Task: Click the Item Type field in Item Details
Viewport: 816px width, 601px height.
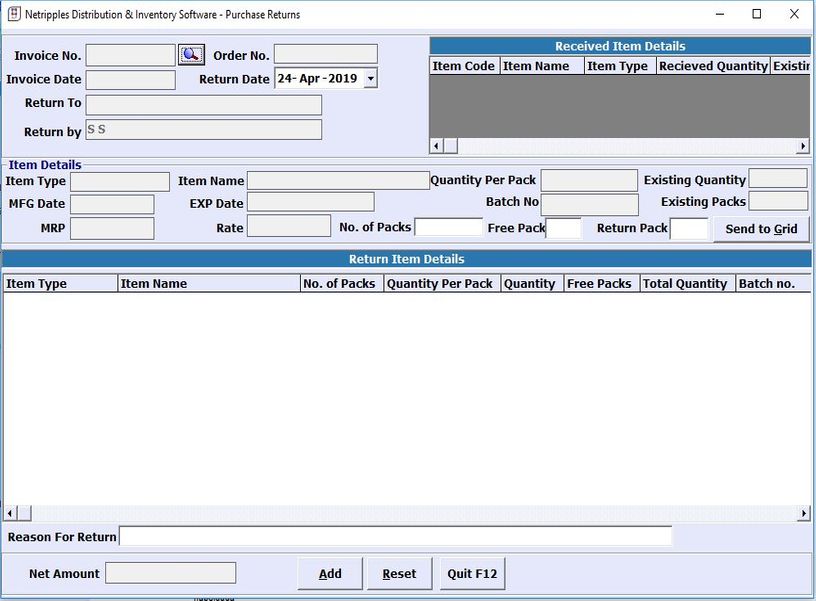Action: click(x=120, y=182)
